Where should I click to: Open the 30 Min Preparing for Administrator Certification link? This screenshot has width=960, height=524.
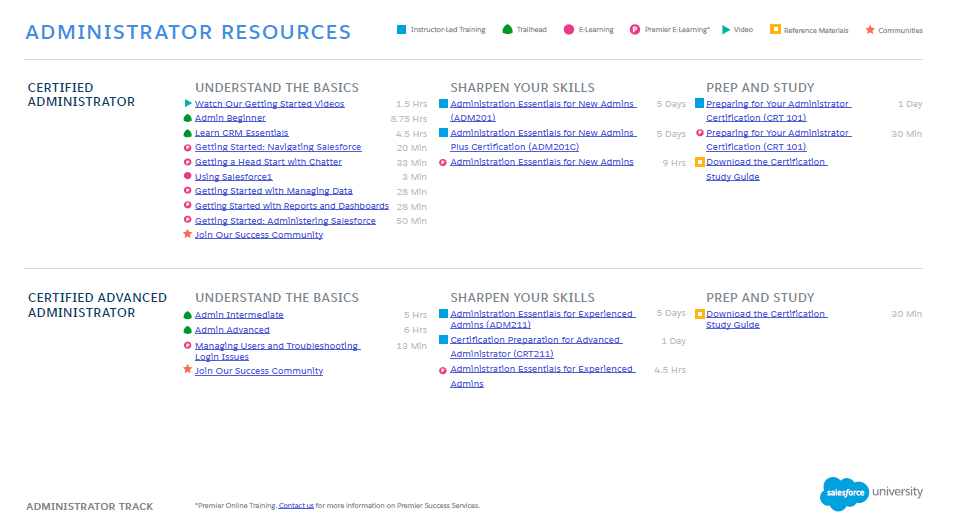click(x=778, y=140)
